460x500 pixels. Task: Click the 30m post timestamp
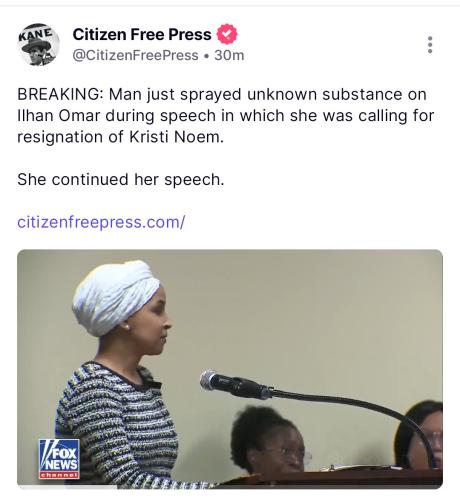229,55
